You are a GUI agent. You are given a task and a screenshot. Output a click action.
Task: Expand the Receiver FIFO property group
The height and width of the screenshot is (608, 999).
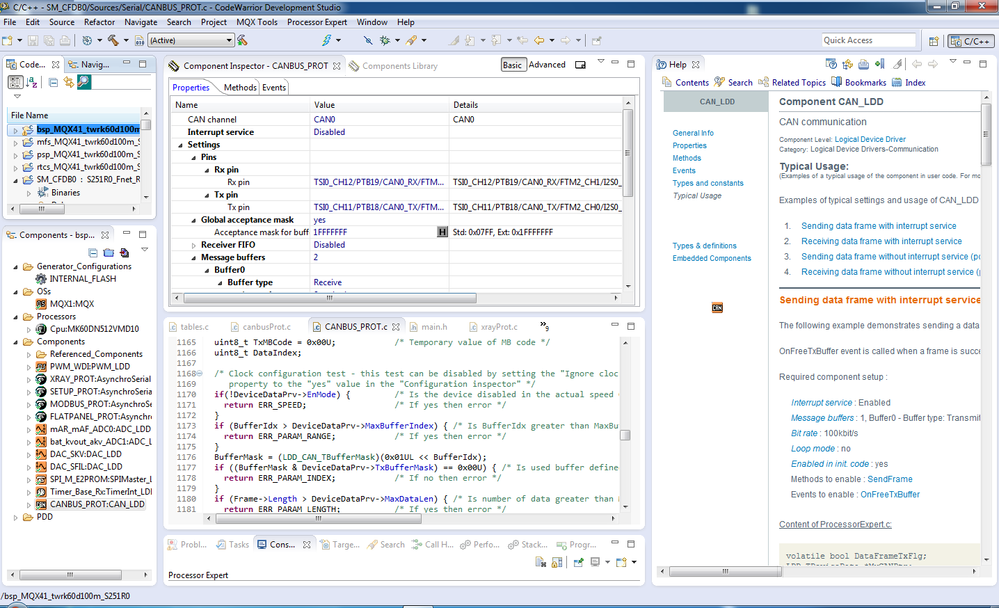(193, 245)
